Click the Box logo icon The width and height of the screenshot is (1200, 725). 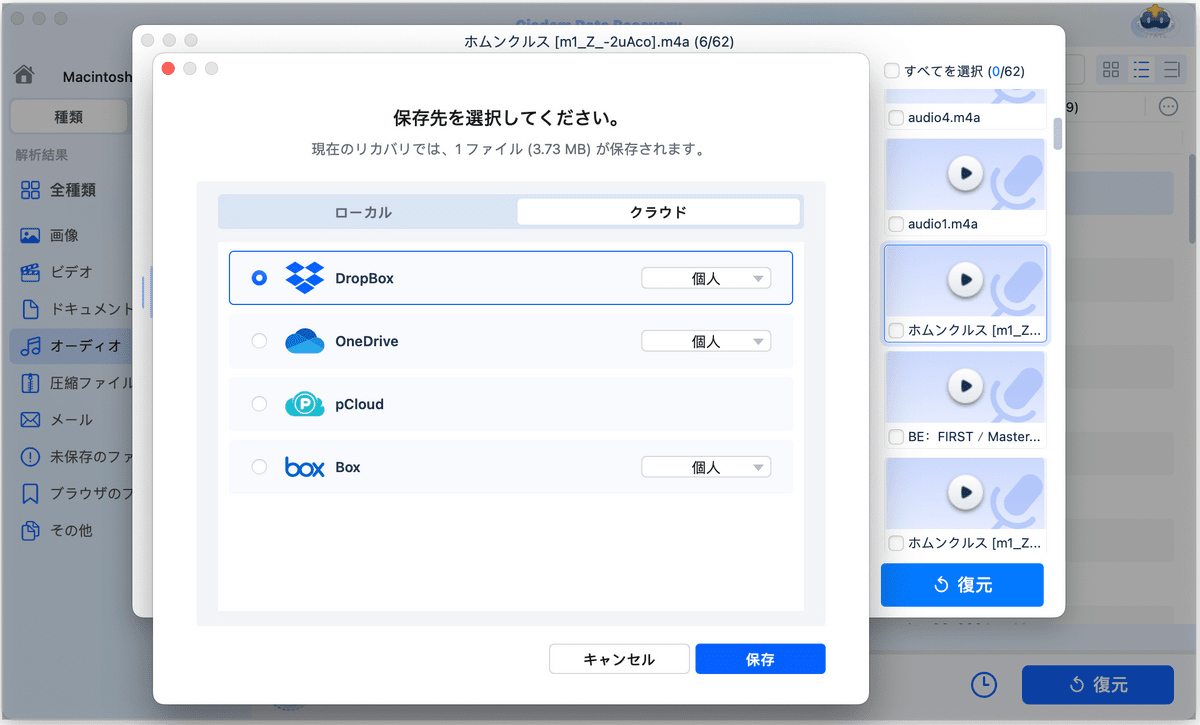pos(305,467)
